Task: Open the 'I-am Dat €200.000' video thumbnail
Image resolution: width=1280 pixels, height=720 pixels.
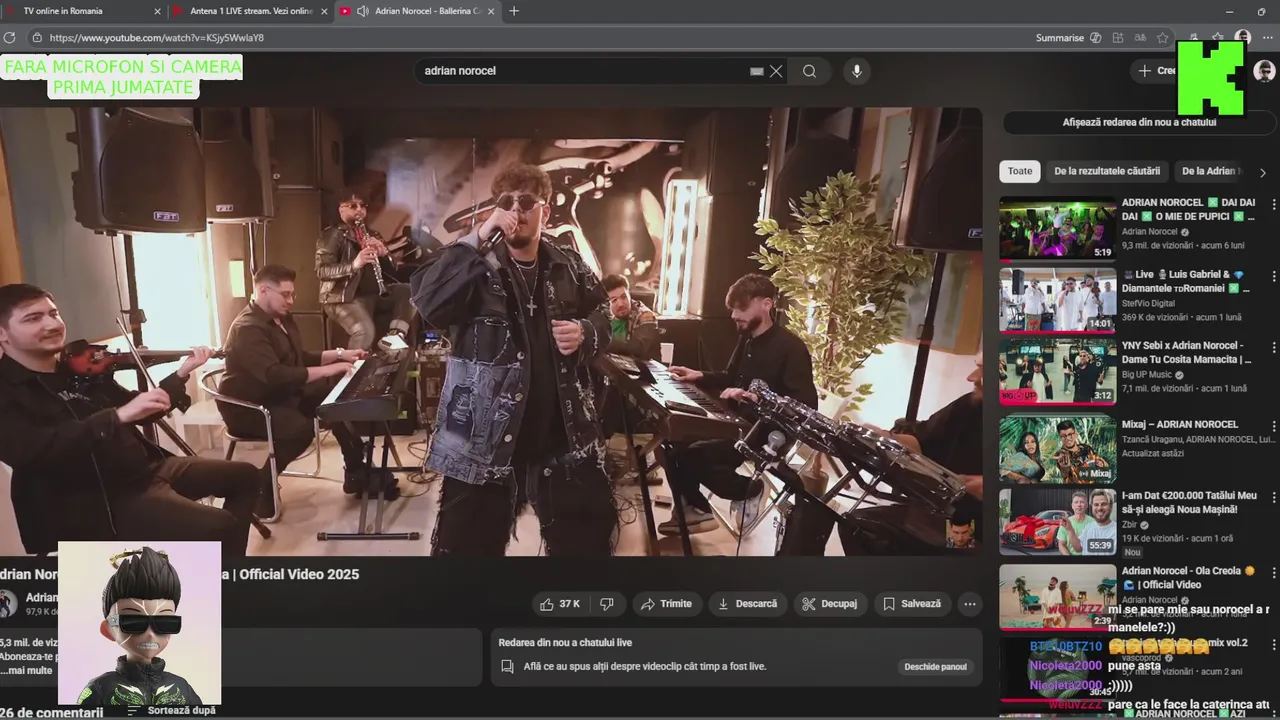Action: 1057,521
